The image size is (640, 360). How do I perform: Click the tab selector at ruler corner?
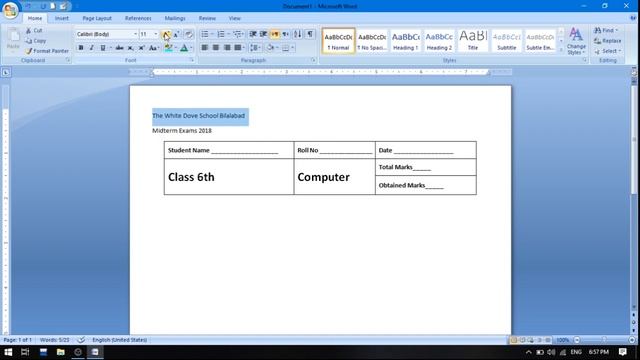coord(6,73)
